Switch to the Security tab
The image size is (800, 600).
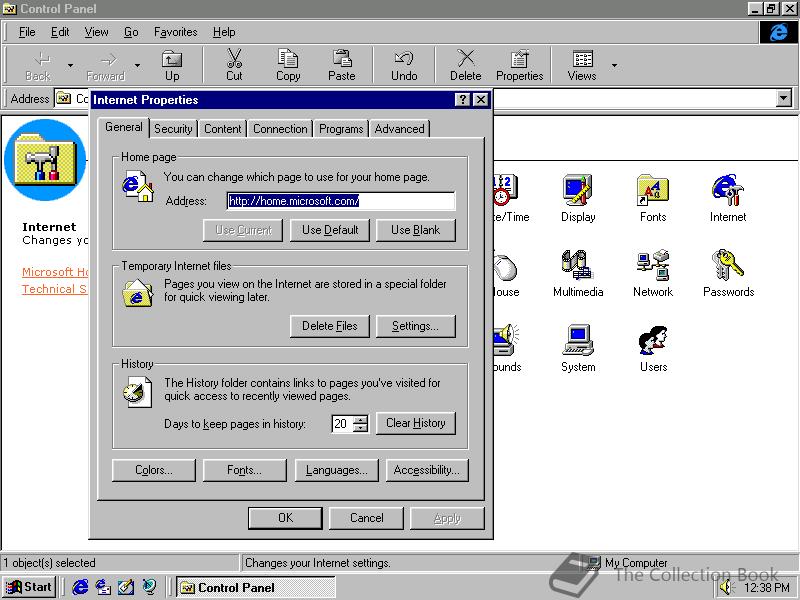[173, 129]
